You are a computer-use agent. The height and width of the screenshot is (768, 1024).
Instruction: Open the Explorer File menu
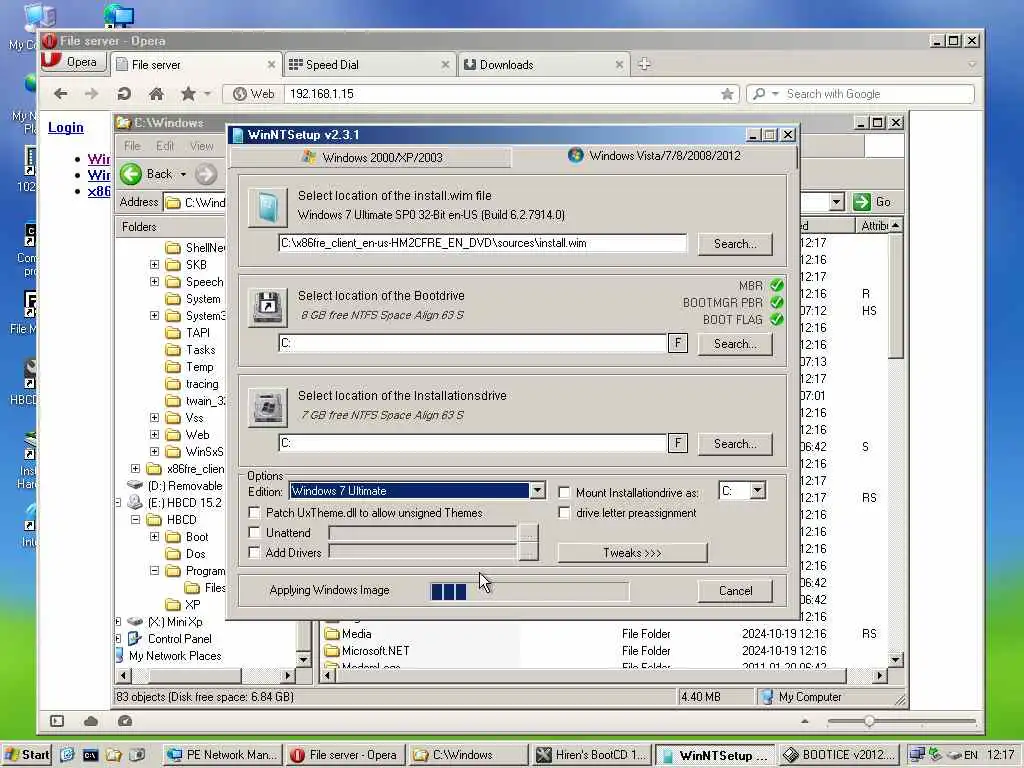[x=132, y=146]
